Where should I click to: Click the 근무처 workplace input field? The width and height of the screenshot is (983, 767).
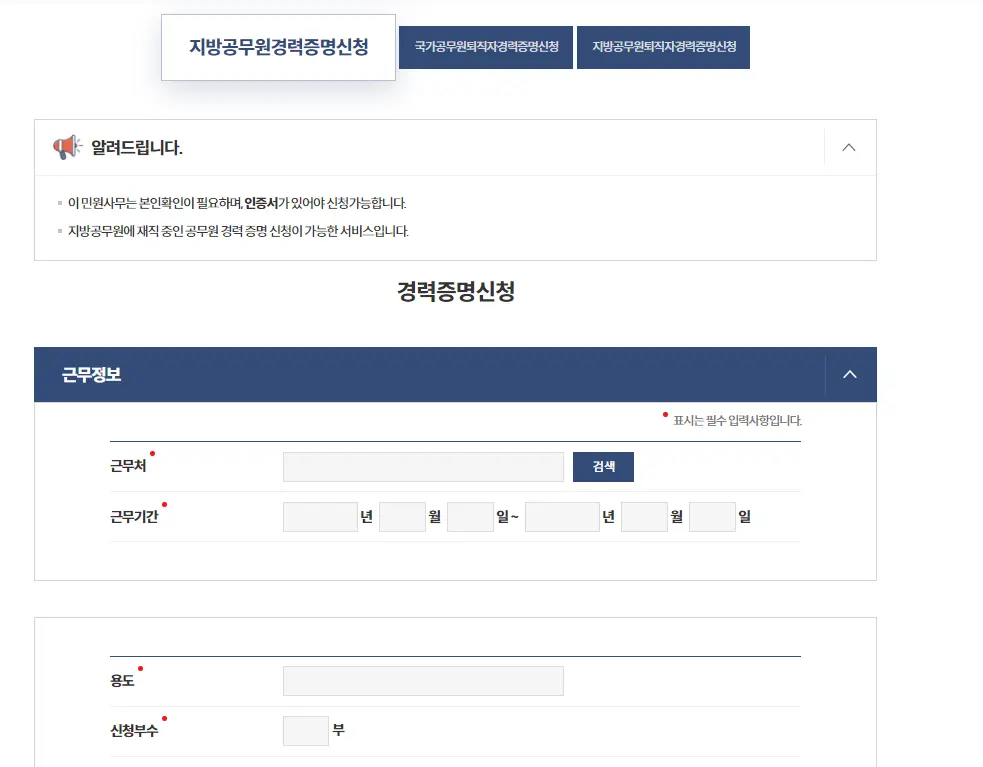pyautogui.click(x=423, y=466)
